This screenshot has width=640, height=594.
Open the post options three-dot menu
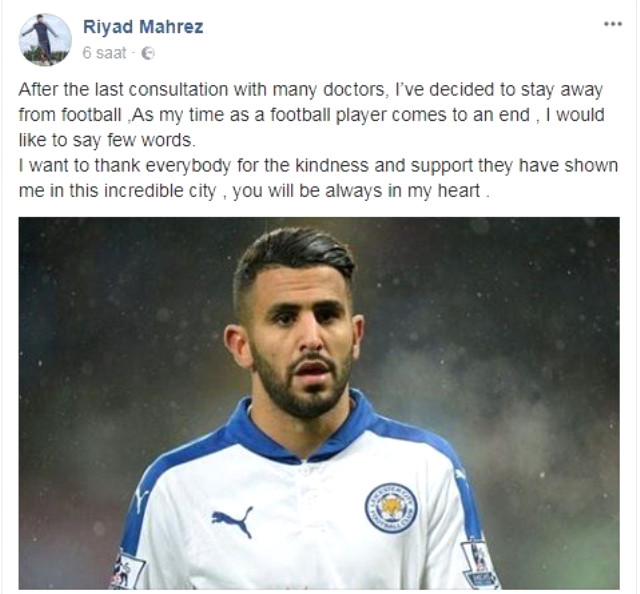coord(613,24)
